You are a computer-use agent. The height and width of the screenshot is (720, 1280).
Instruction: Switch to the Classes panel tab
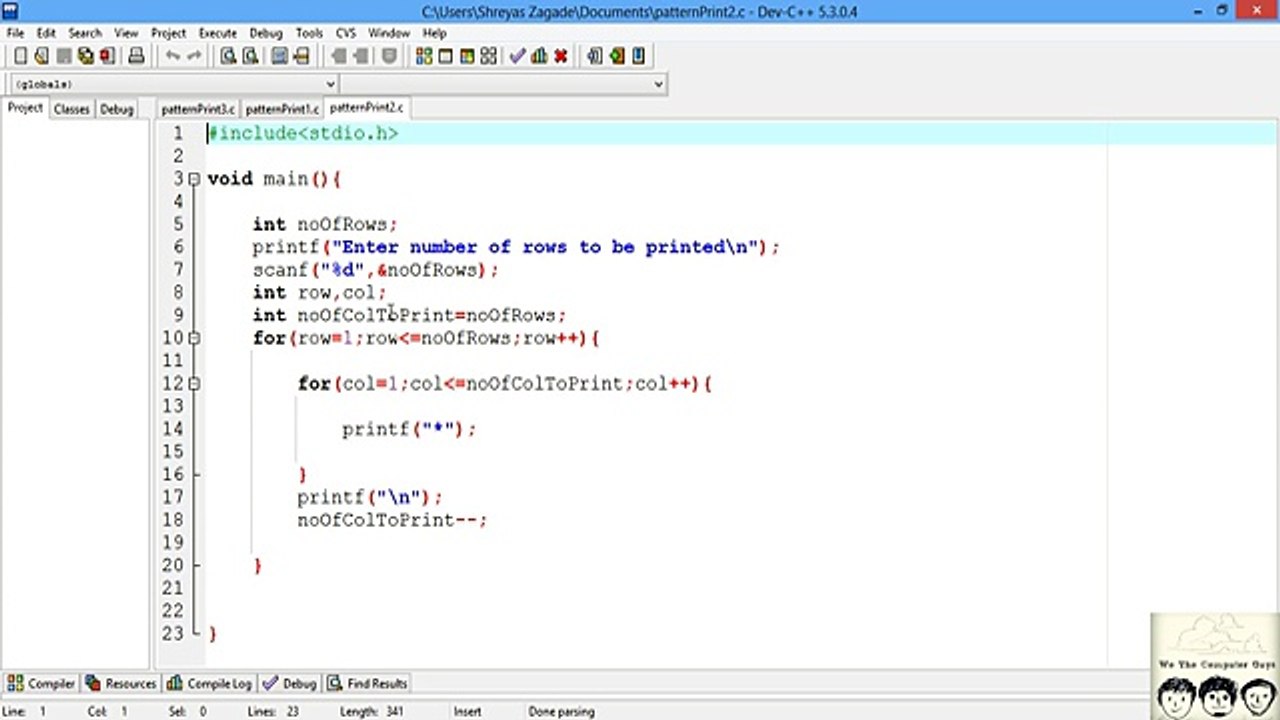(x=71, y=109)
